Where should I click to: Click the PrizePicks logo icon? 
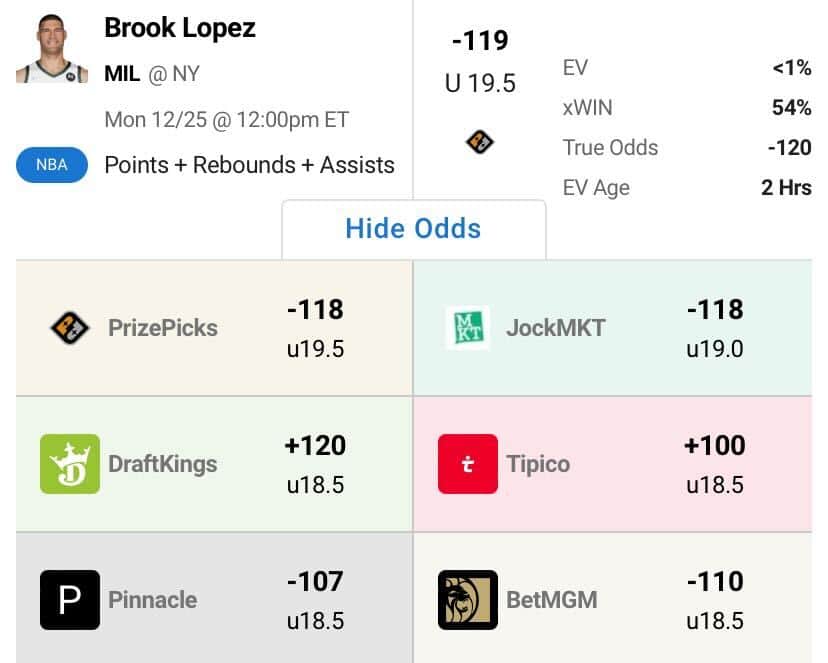pyautogui.click(x=70, y=327)
